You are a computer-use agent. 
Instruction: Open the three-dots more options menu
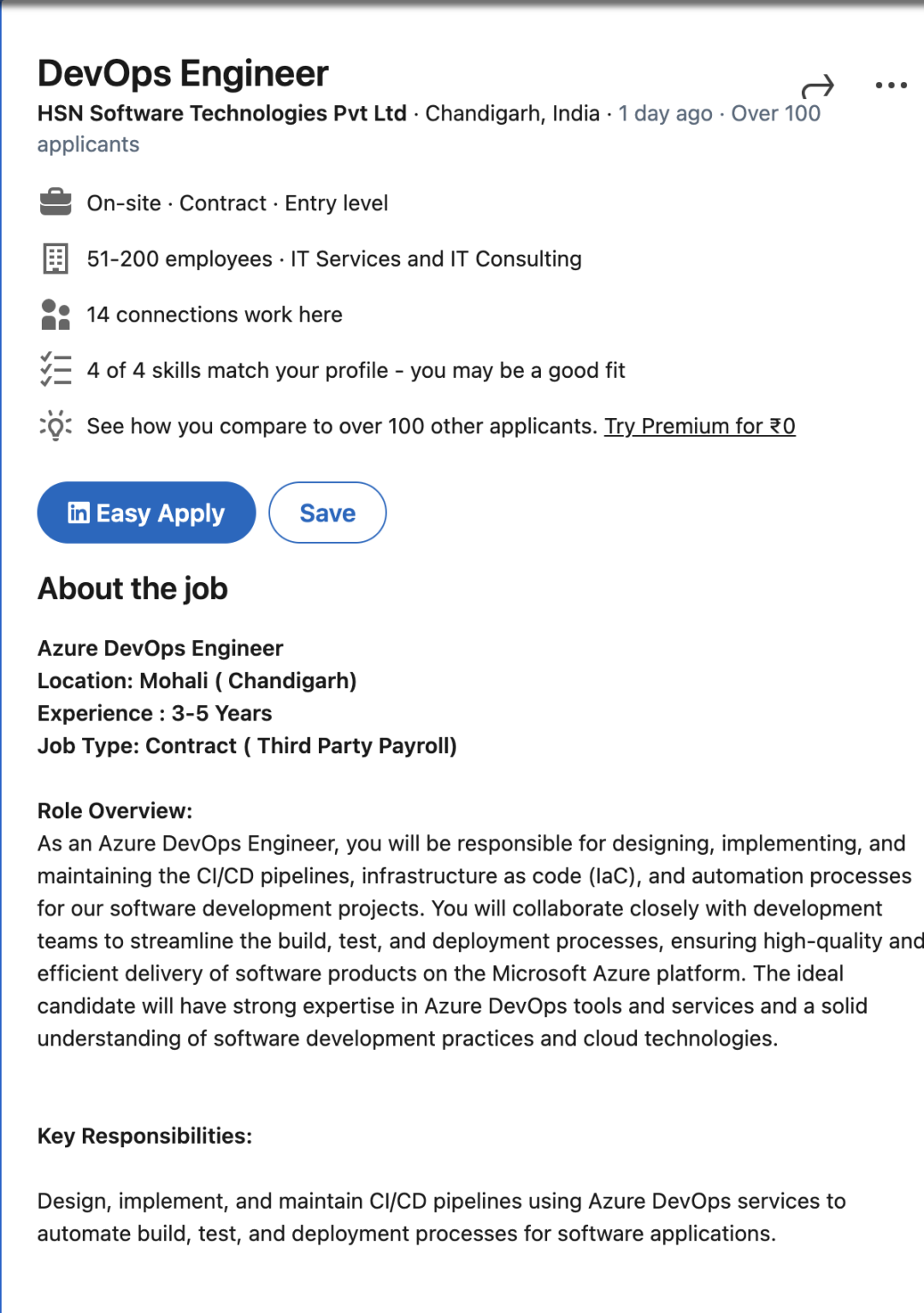pos(891,85)
